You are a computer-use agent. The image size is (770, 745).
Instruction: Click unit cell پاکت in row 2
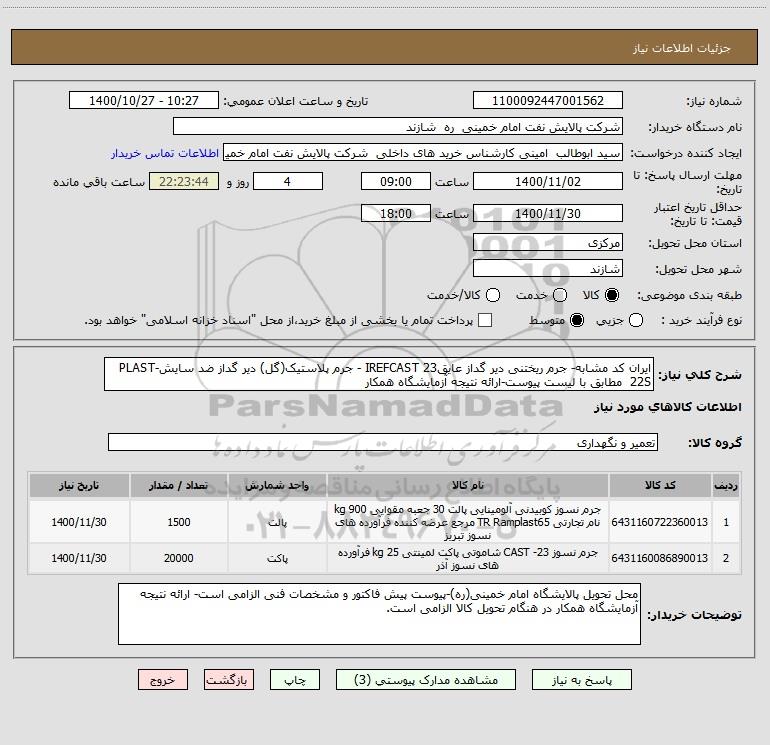pyautogui.click(x=277, y=559)
